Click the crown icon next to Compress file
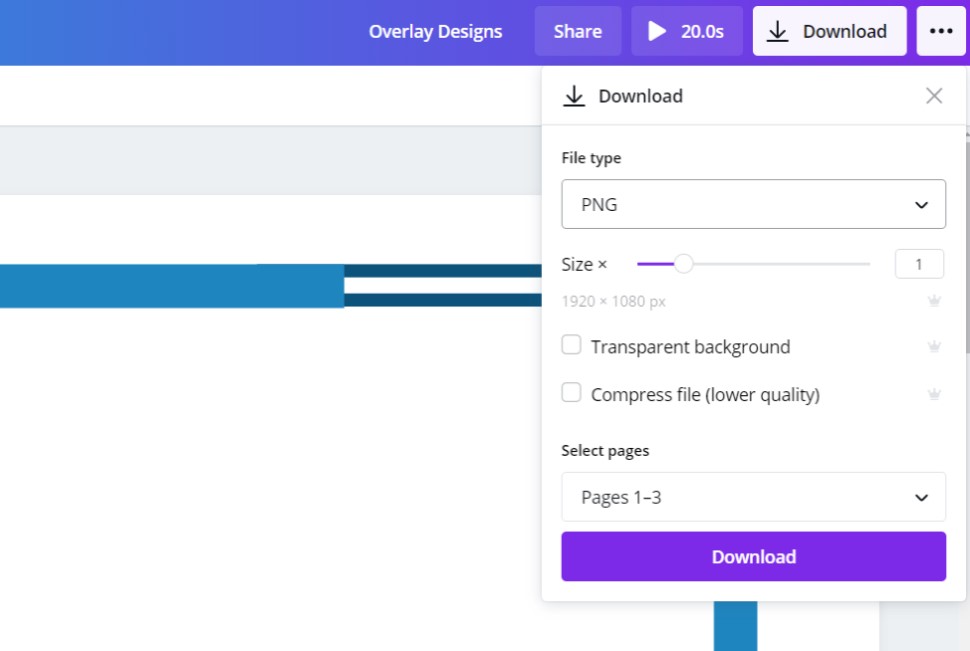 coord(934,395)
